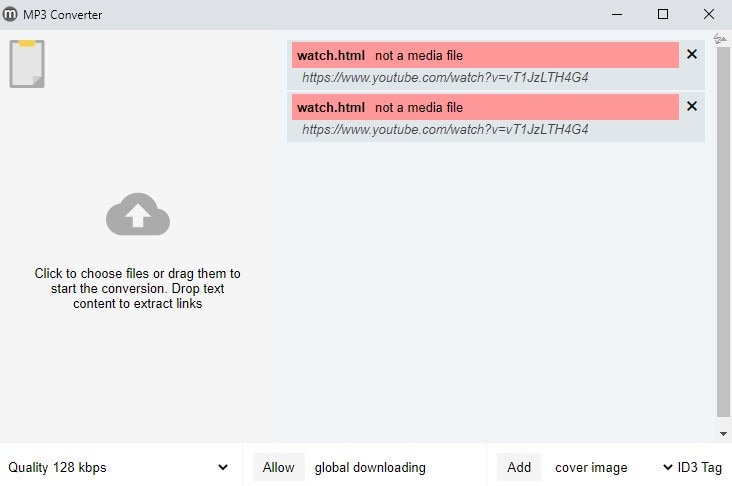Remove the lower watch.html entry with its X
The width and height of the screenshot is (732, 486).
(692, 106)
